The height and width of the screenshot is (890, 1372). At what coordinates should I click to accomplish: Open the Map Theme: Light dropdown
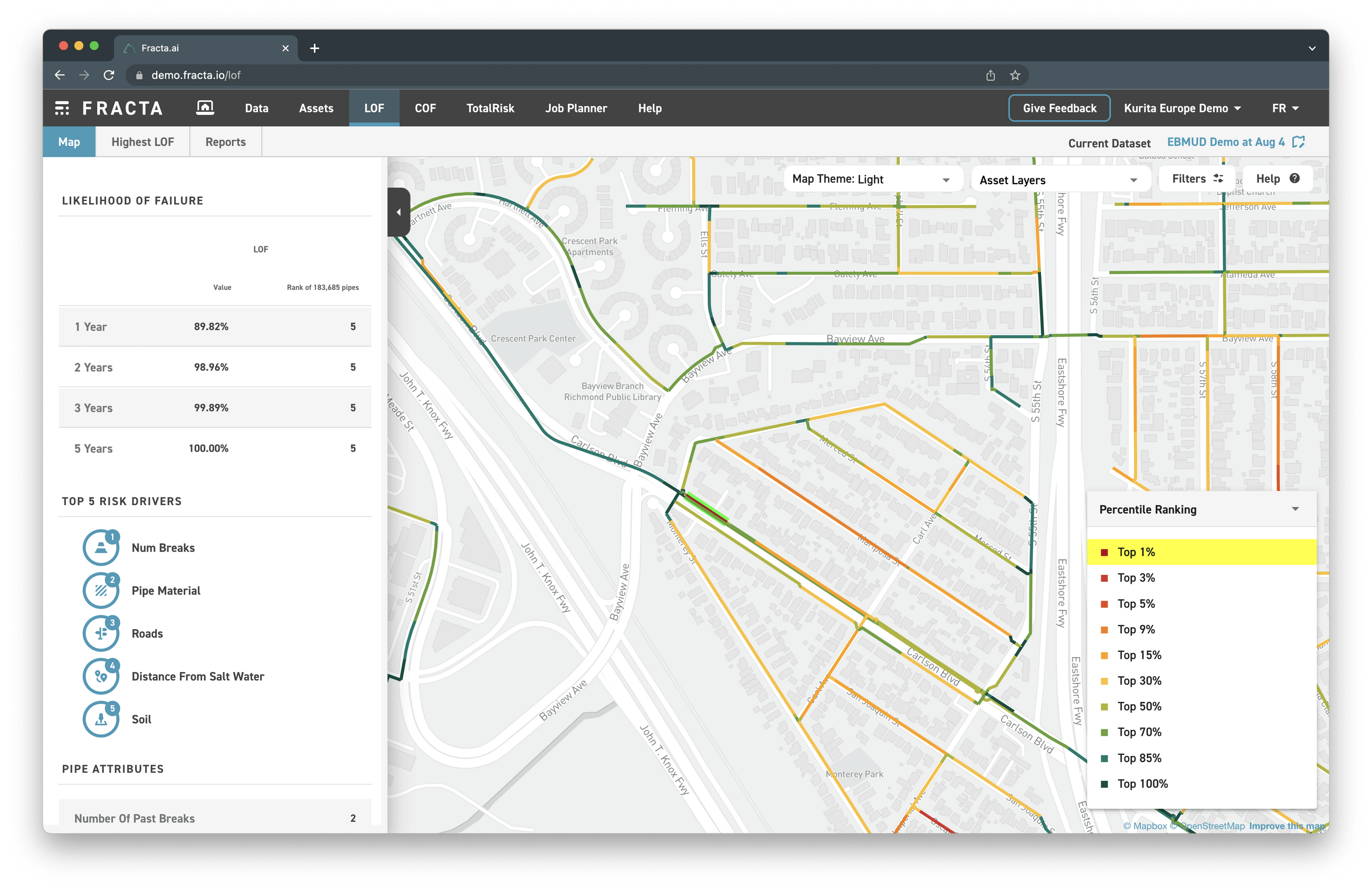pos(872,179)
